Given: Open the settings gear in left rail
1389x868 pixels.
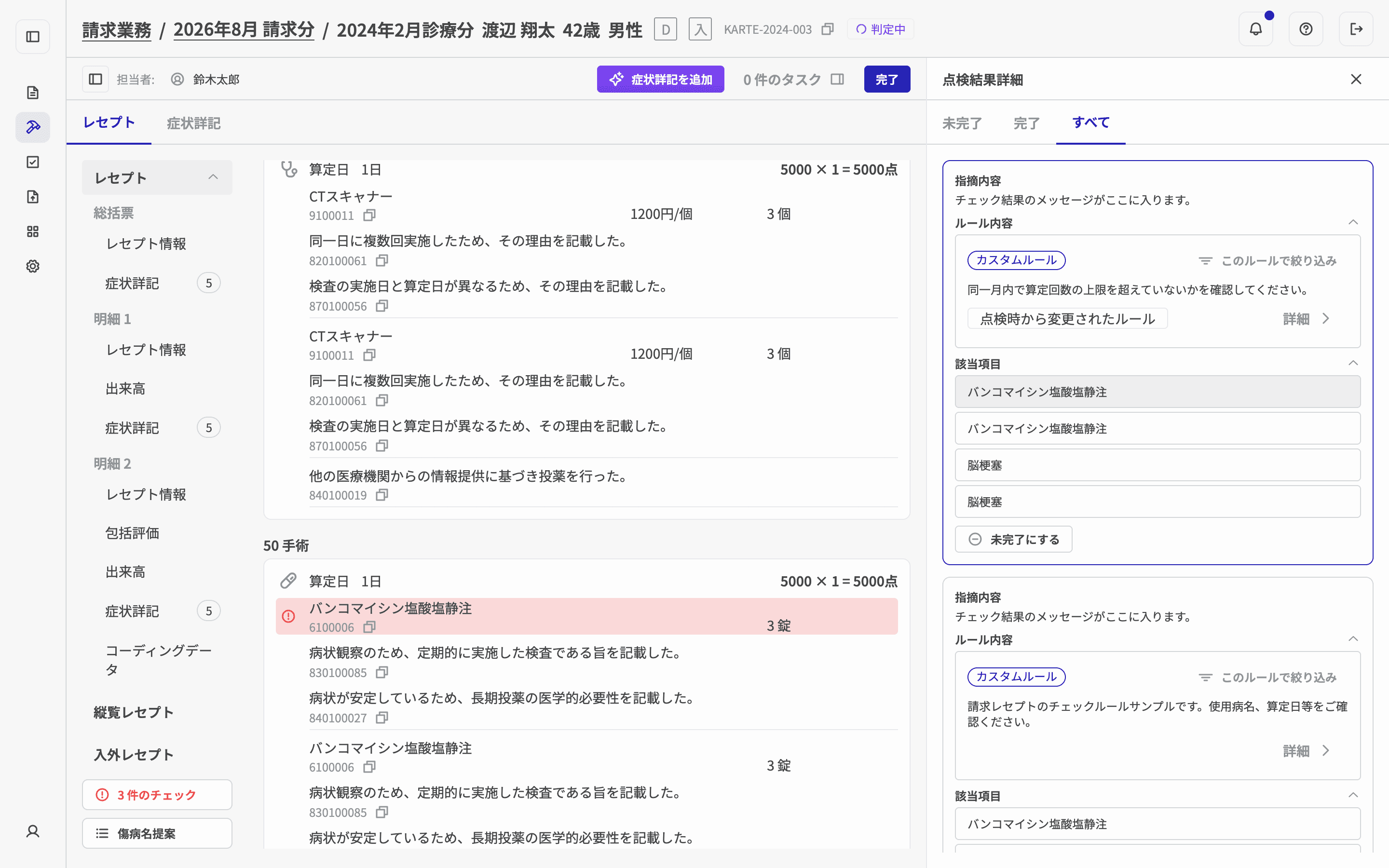Looking at the screenshot, I should tap(33, 266).
